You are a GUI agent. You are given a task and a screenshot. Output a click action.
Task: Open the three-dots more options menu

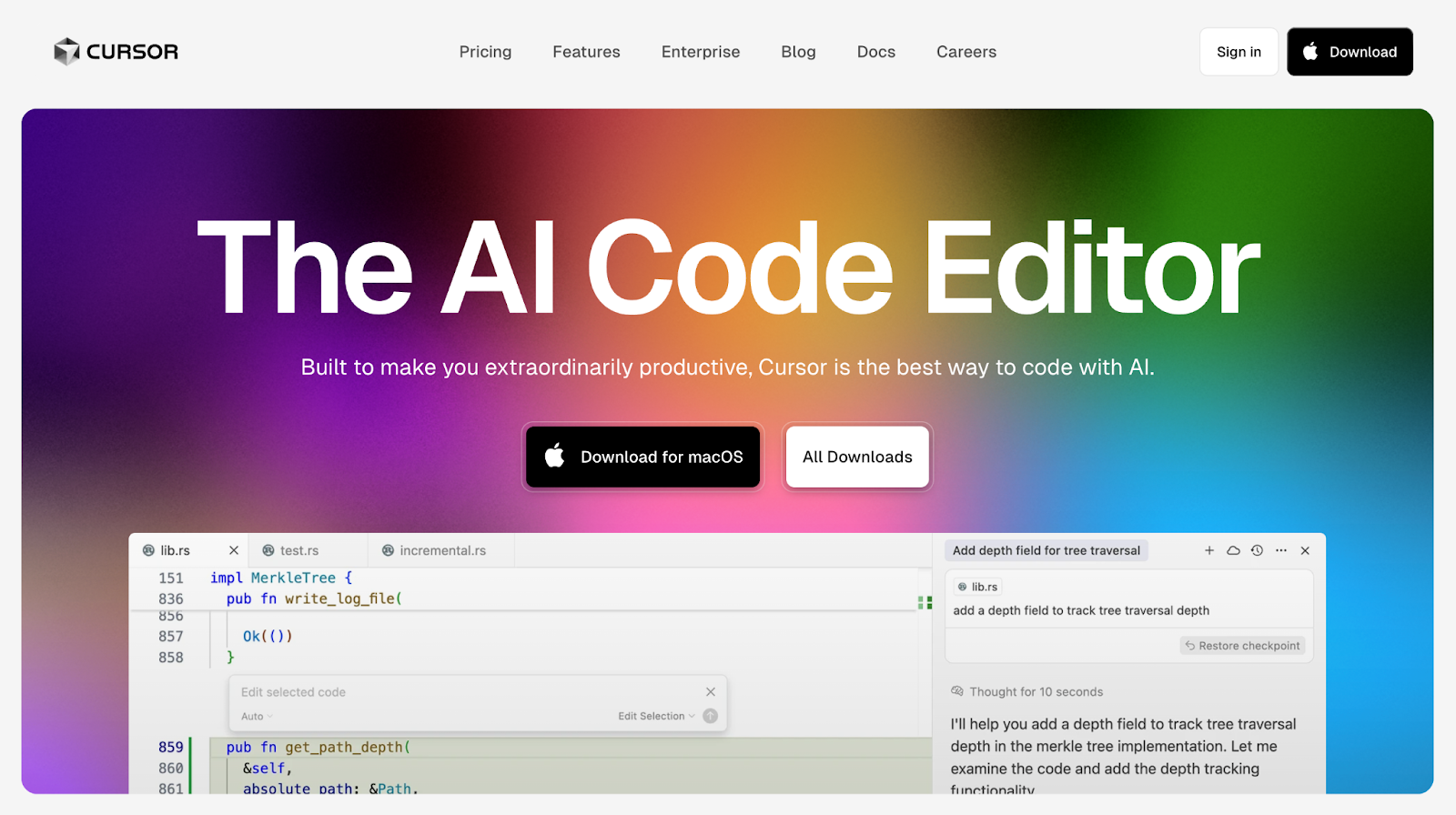[1281, 550]
